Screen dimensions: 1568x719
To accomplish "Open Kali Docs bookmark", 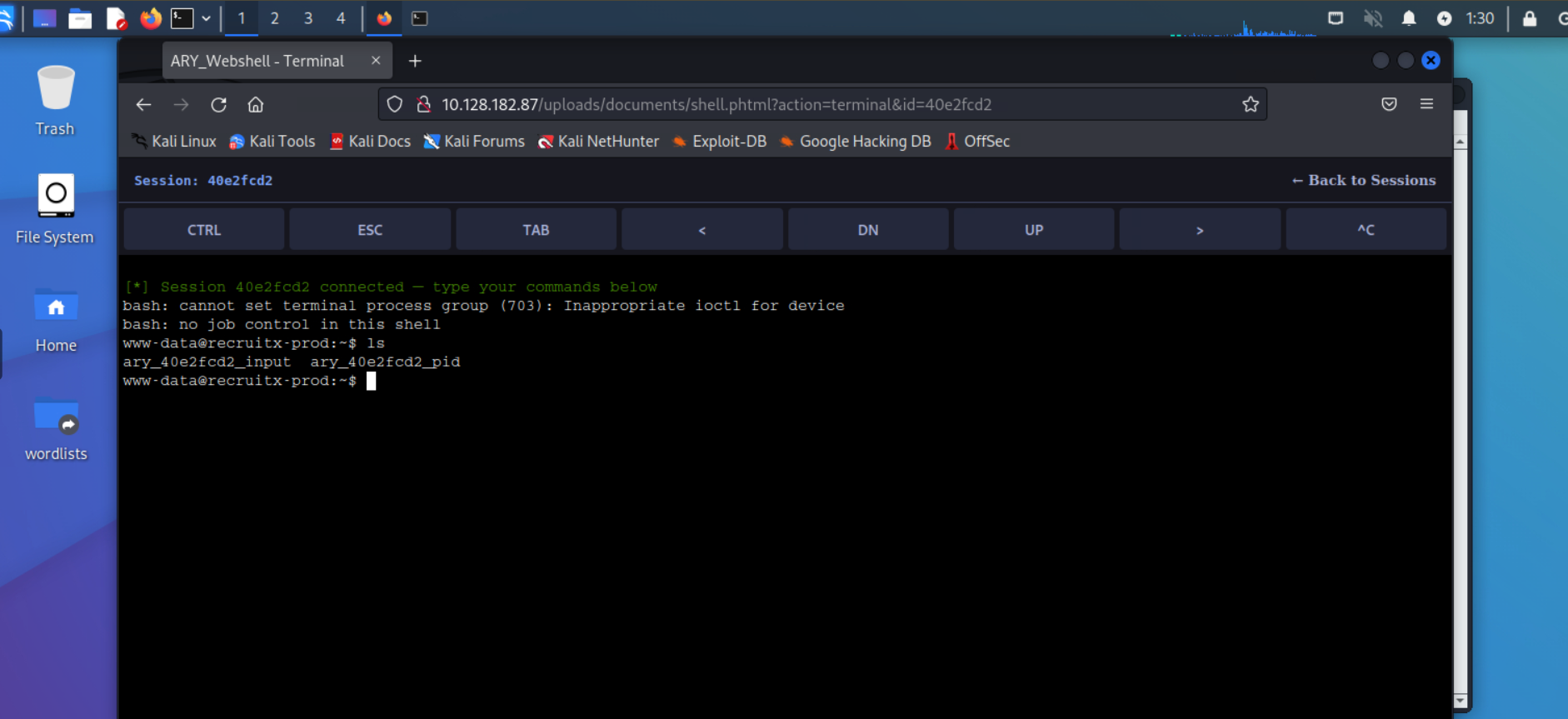I will point(371,142).
